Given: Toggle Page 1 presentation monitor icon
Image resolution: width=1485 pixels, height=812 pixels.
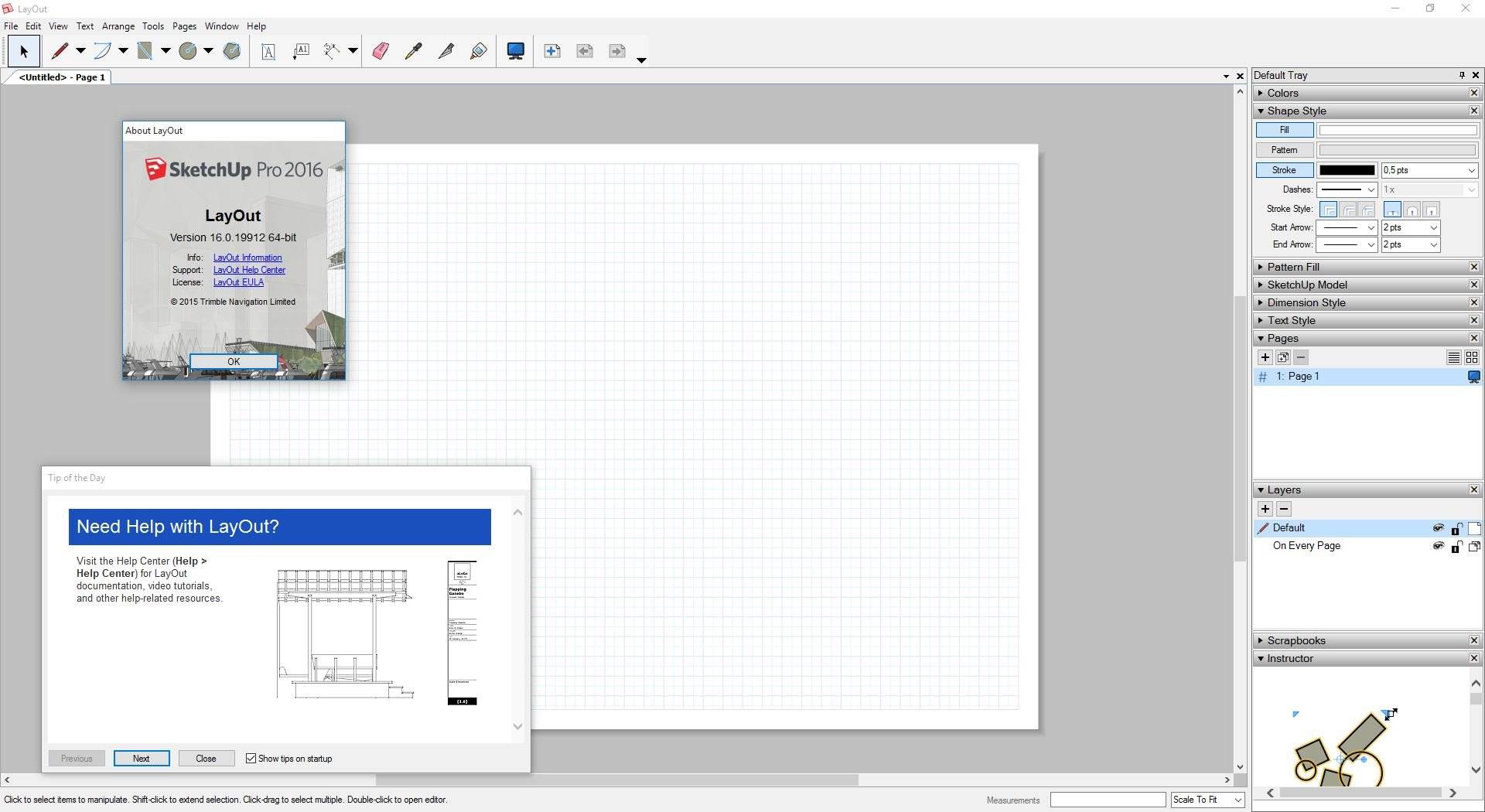Looking at the screenshot, I should pos(1474,377).
